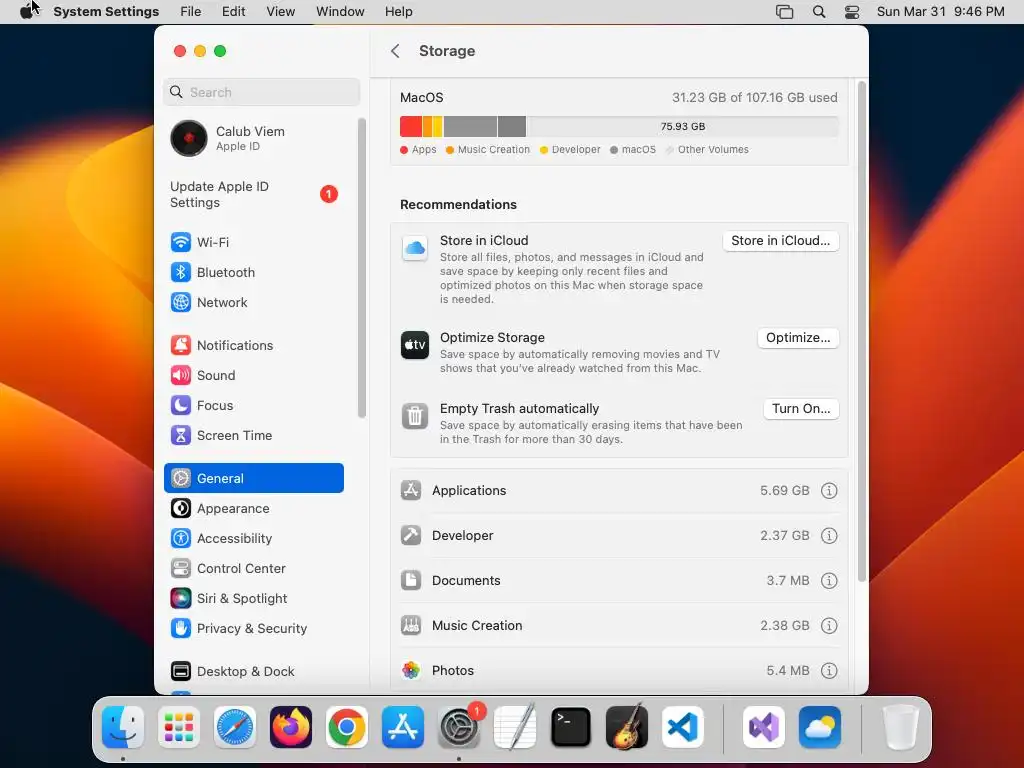This screenshot has width=1024, height=768.
Task: Click the Store in iCloud... button
Action: point(780,241)
